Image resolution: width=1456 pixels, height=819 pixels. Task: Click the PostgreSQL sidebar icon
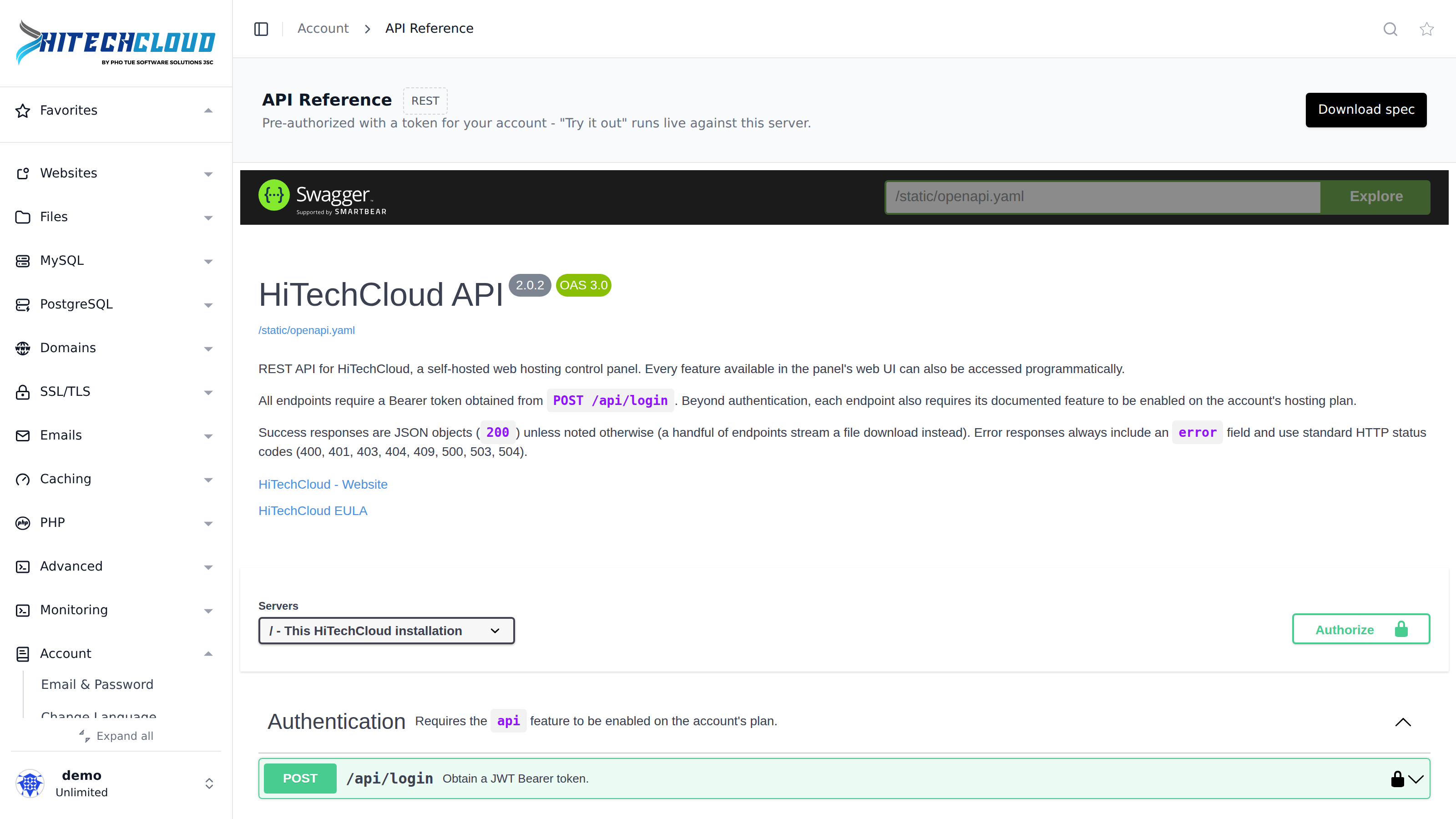[23, 305]
